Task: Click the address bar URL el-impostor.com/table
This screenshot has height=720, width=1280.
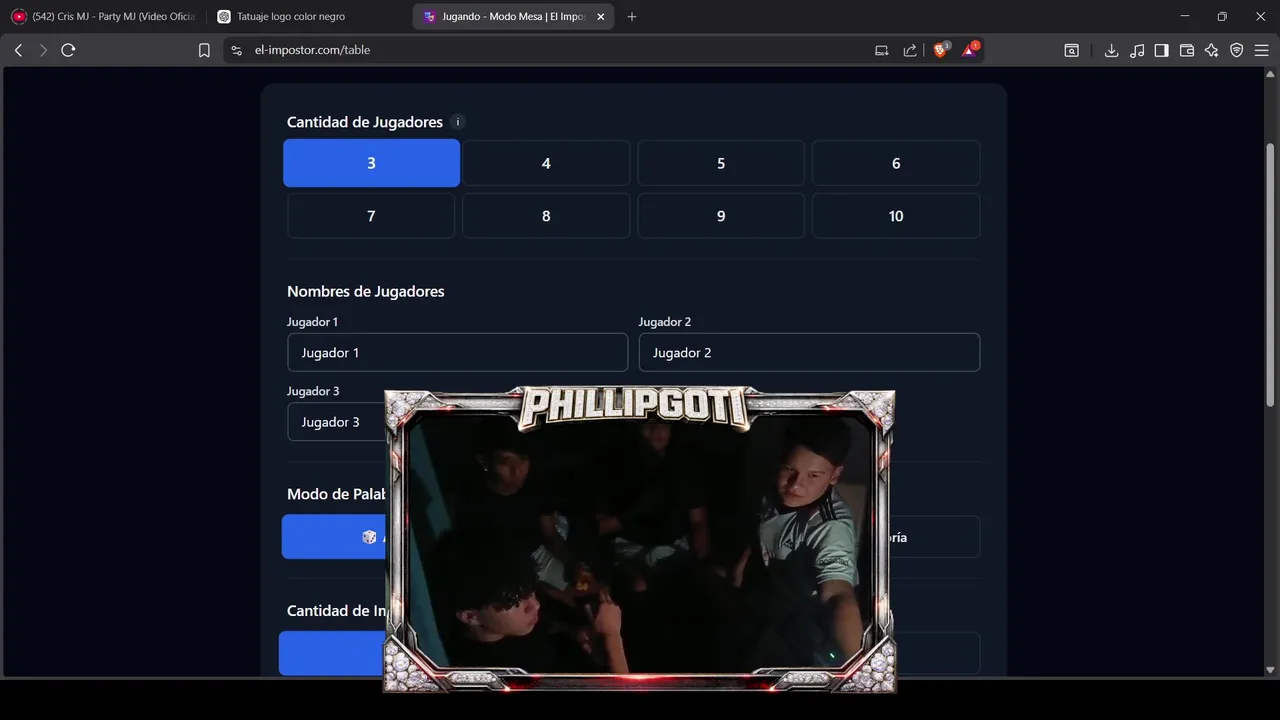Action: pos(312,50)
